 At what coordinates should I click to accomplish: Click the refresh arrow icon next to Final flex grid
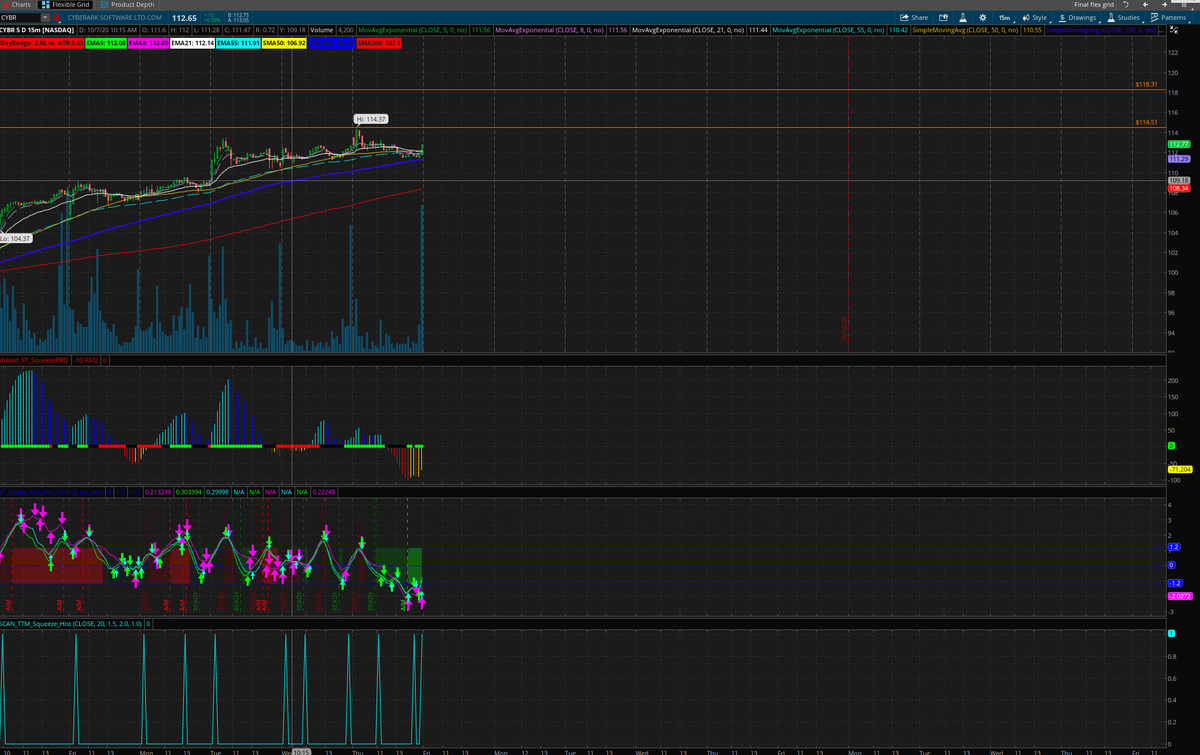[1126, 5]
